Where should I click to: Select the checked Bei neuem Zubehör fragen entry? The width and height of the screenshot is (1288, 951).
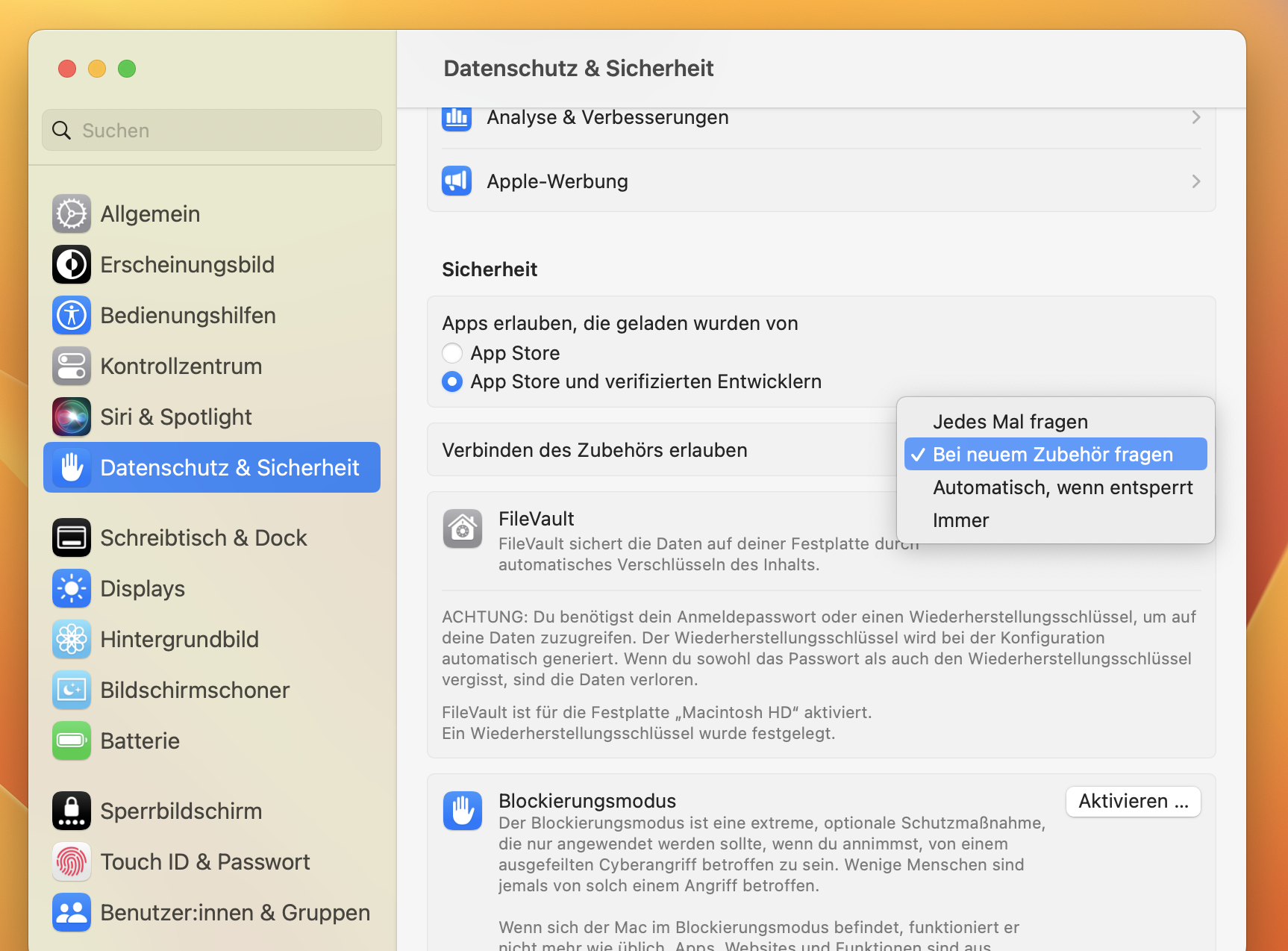click(x=1052, y=455)
